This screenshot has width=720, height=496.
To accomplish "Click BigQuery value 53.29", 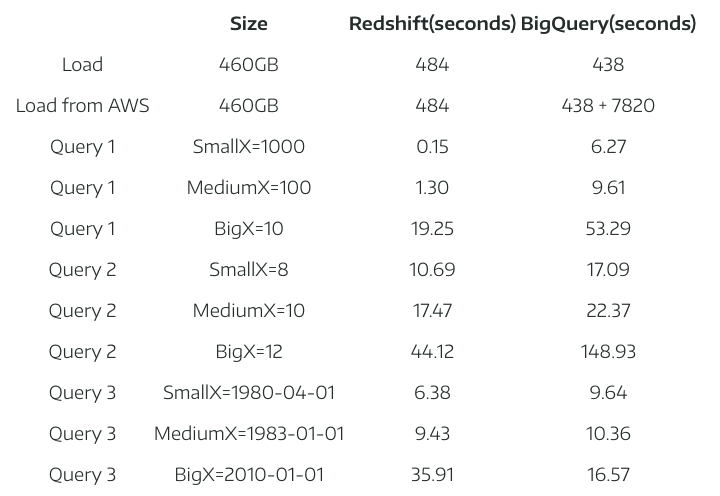I will point(608,229).
